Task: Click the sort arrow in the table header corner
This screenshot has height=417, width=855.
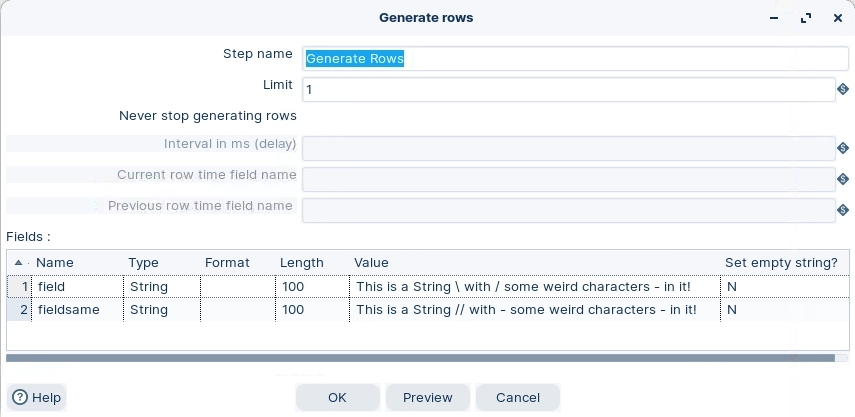Action: point(19,262)
